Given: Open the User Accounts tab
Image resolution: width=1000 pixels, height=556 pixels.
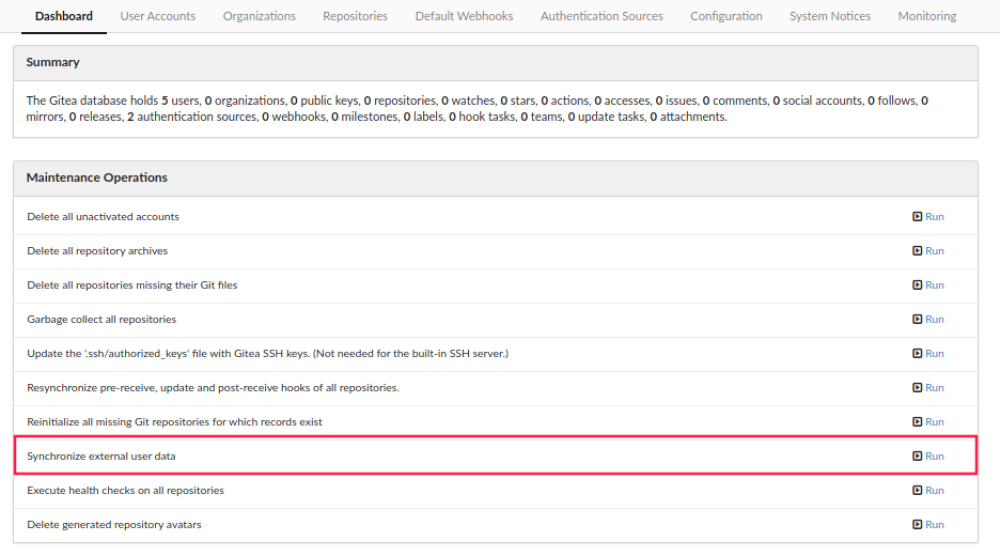Looking at the screenshot, I should point(158,16).
